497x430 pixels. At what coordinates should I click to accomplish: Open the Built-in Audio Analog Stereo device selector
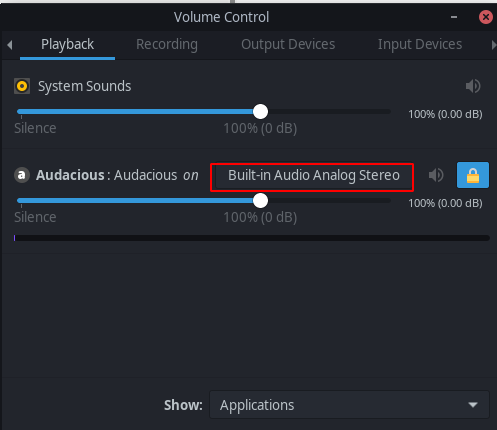(314, 175)
